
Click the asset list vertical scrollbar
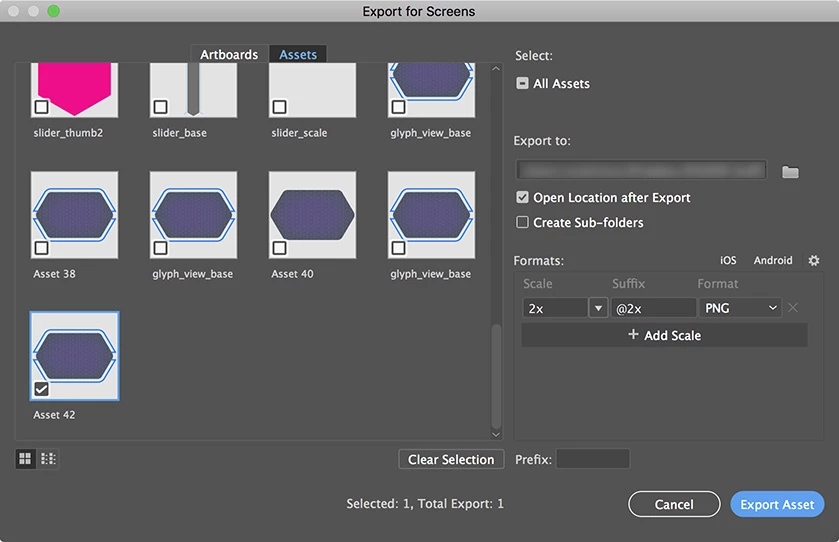click(x=496, y=375)
